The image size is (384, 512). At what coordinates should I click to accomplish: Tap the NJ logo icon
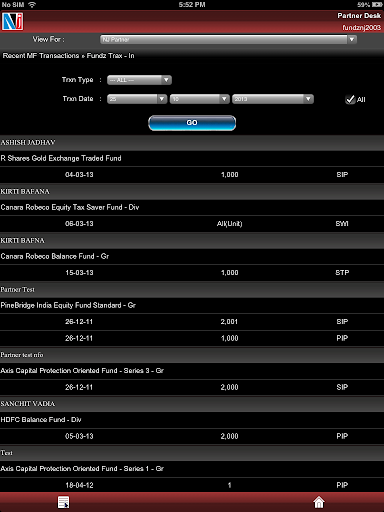click(12, 22)
